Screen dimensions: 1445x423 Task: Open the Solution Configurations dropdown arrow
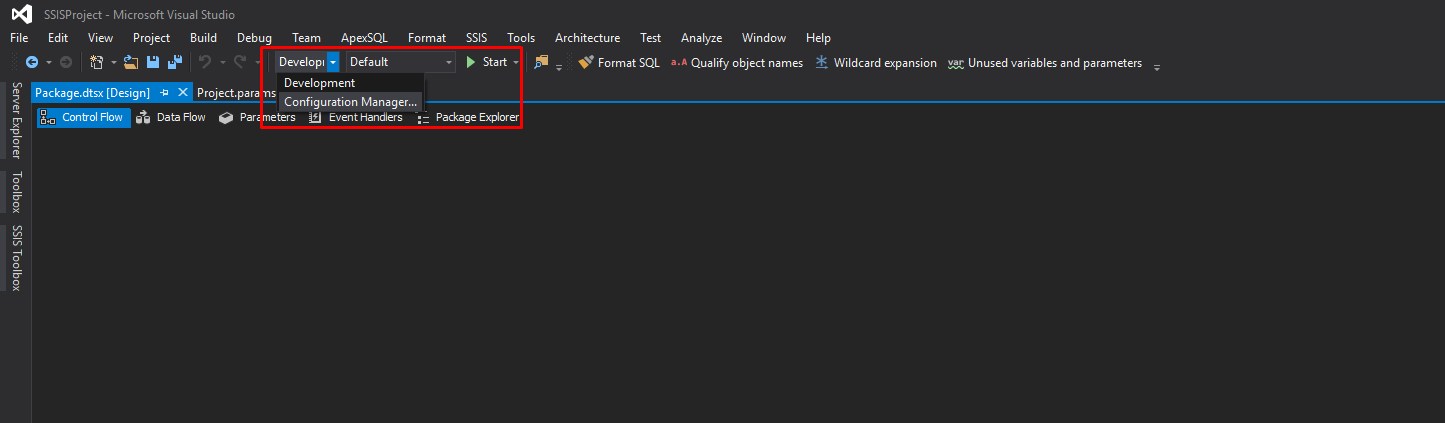333,62
